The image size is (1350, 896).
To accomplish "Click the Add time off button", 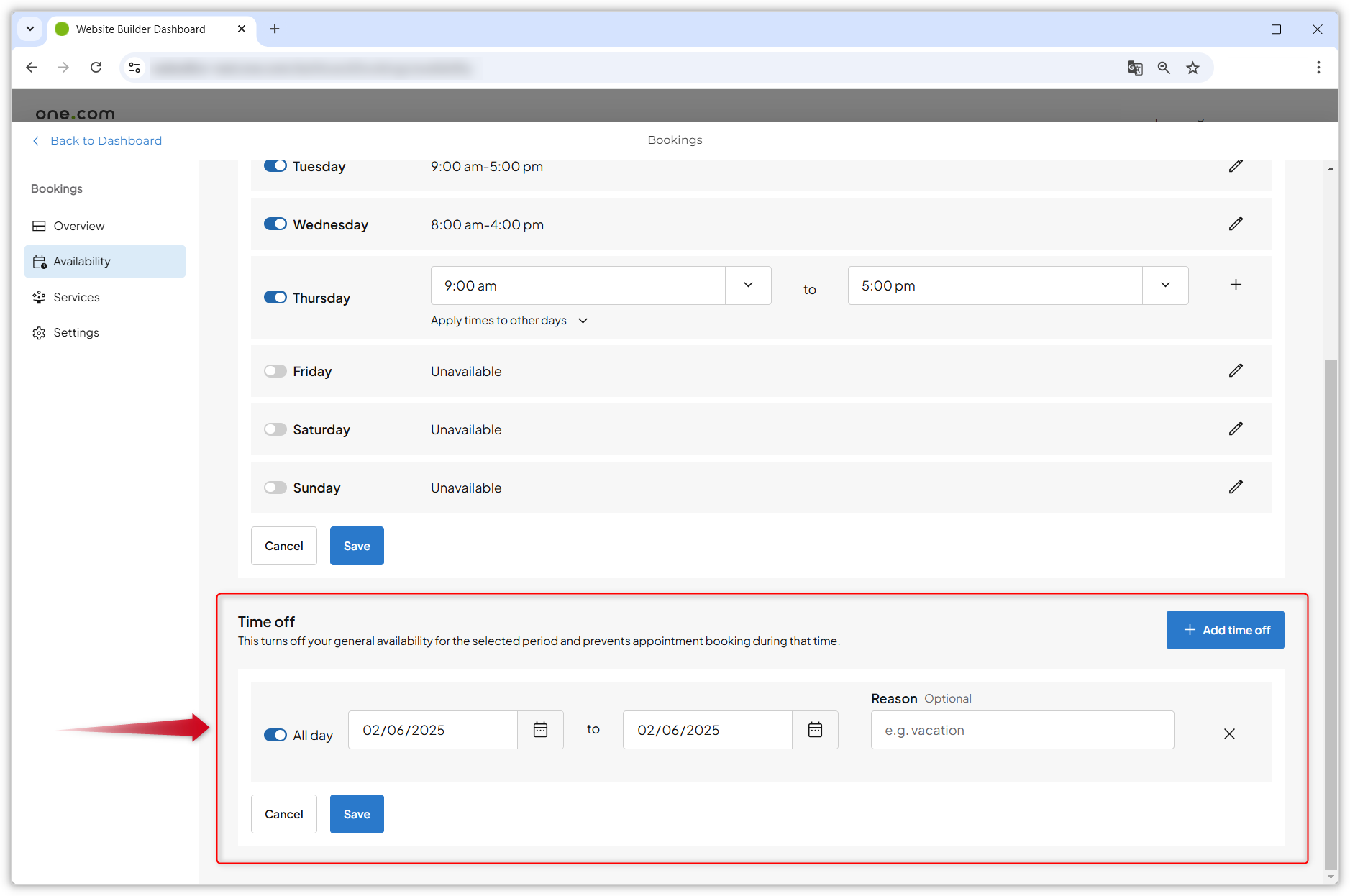I will point(1225,630).
